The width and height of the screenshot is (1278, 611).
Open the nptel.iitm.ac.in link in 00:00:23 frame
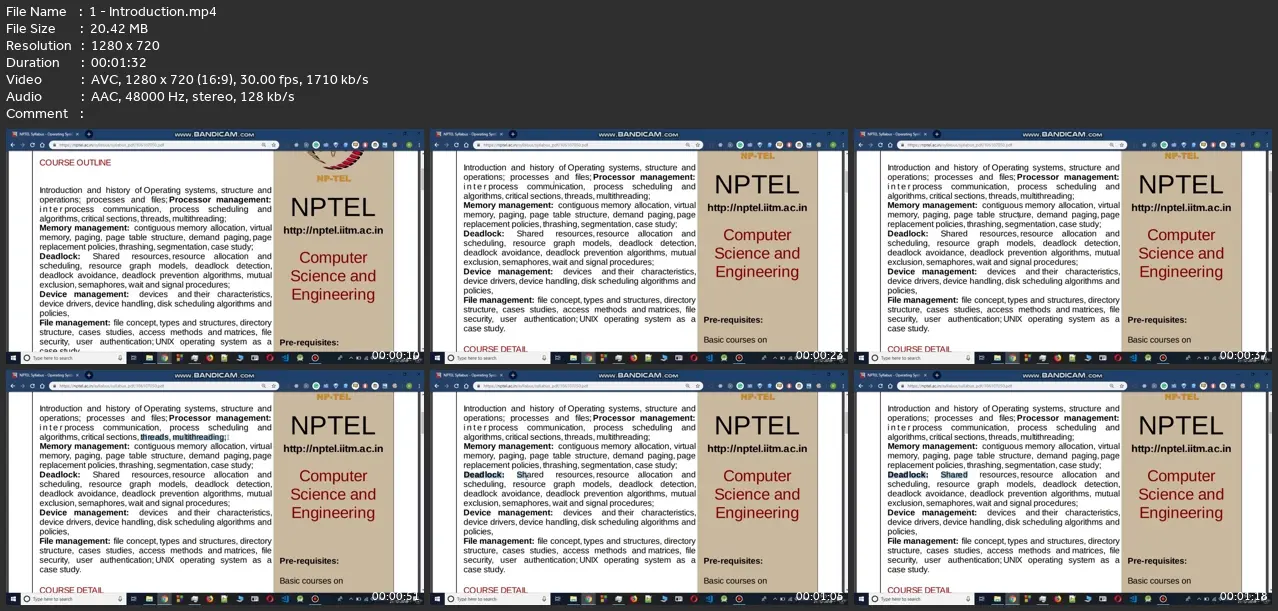pos(757,208)
